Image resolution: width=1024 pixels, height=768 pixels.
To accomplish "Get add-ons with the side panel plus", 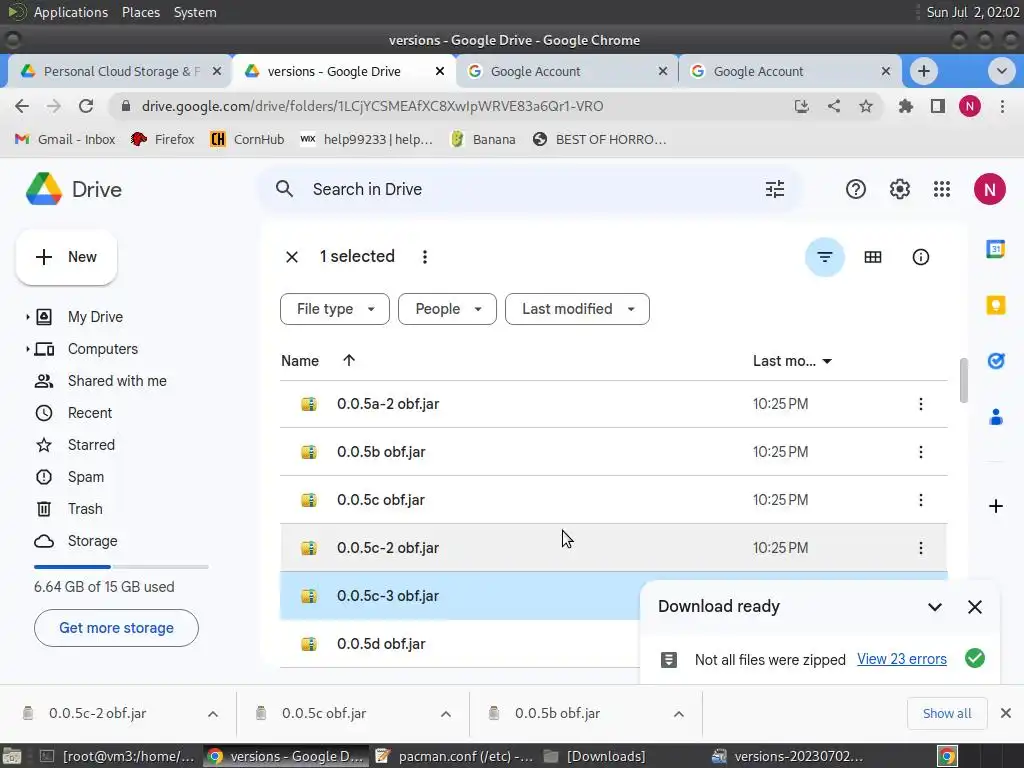I will [995, 506].
